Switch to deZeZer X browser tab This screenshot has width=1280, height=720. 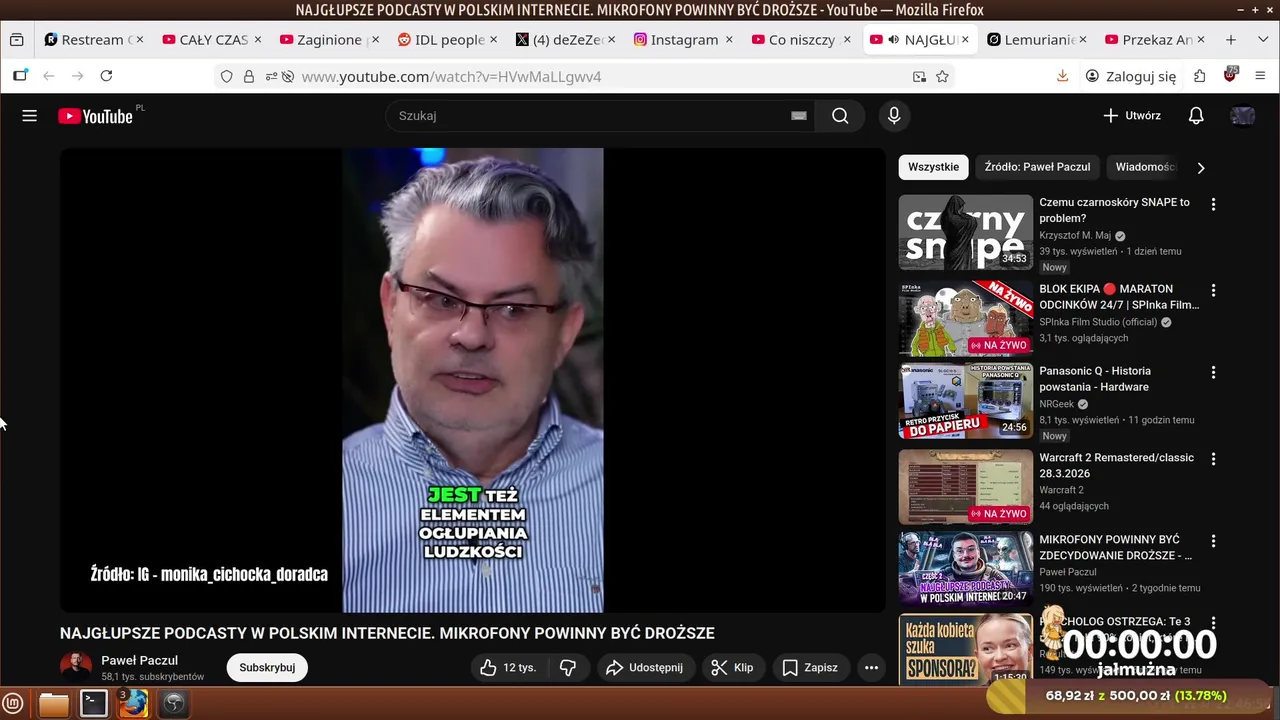pyautogui.click(x=565, y=40)
